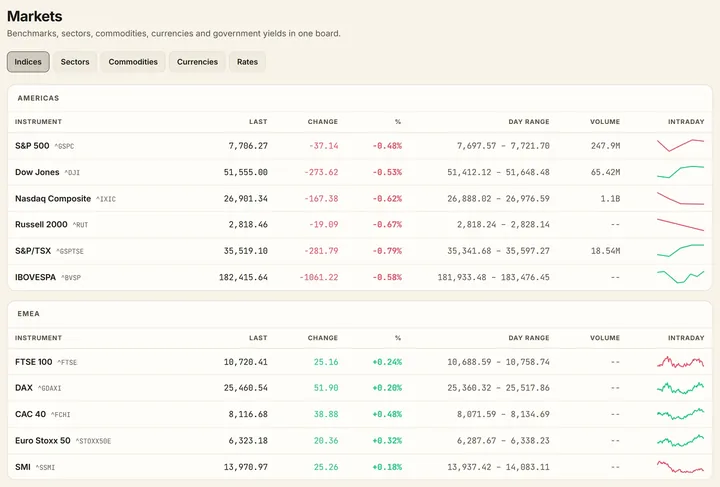Open the DAX instrument
The height and width of the screenshot is (487, 720).
coord(24,388)
